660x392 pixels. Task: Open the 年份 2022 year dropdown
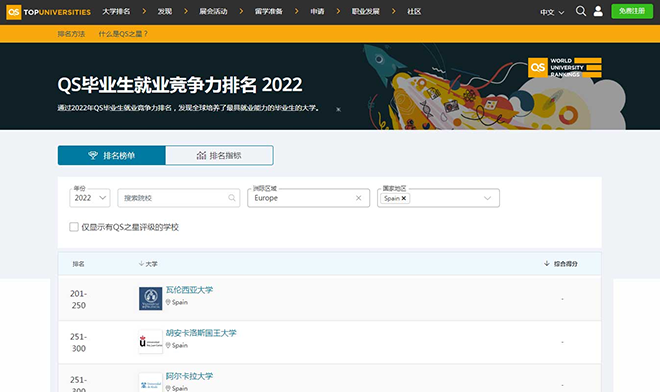[x=90, y=198]
